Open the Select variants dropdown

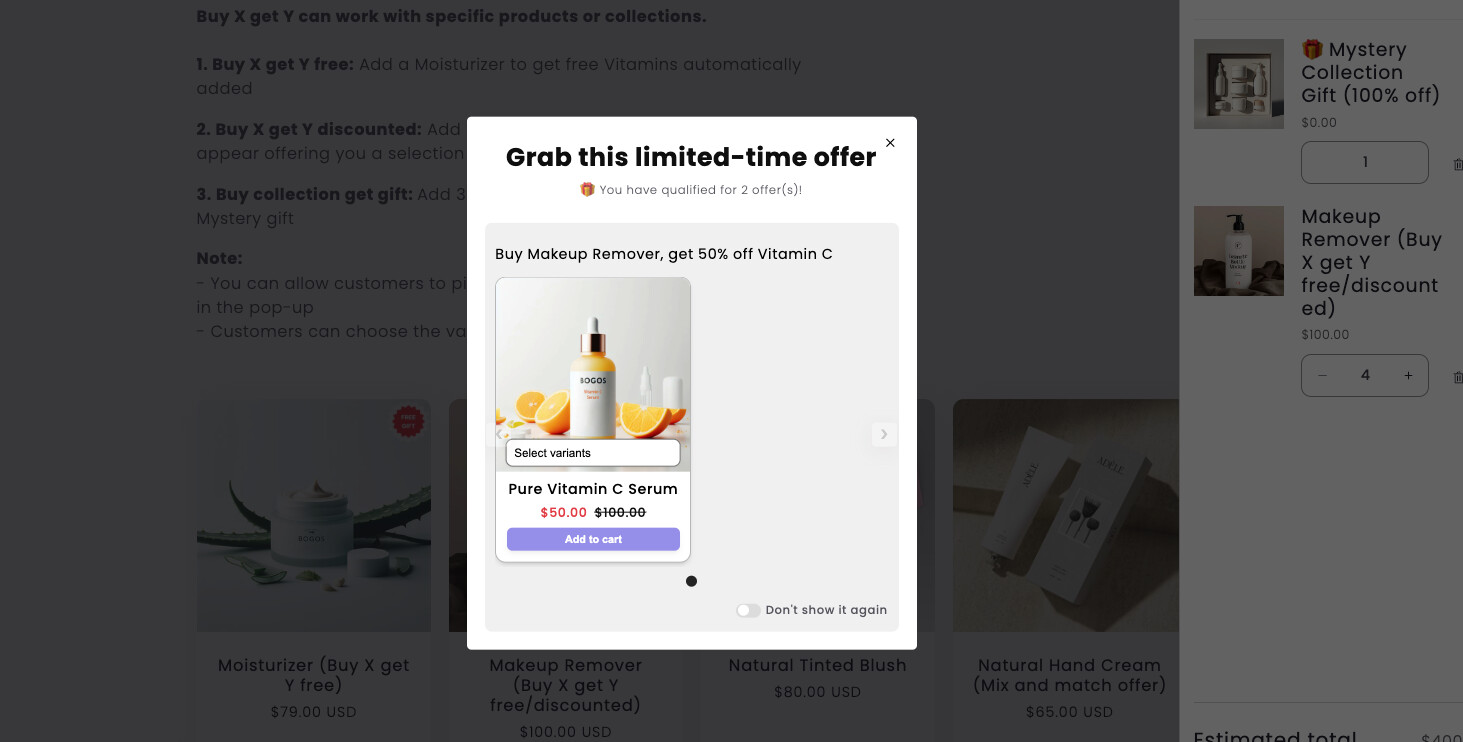(x=593, y=453)
